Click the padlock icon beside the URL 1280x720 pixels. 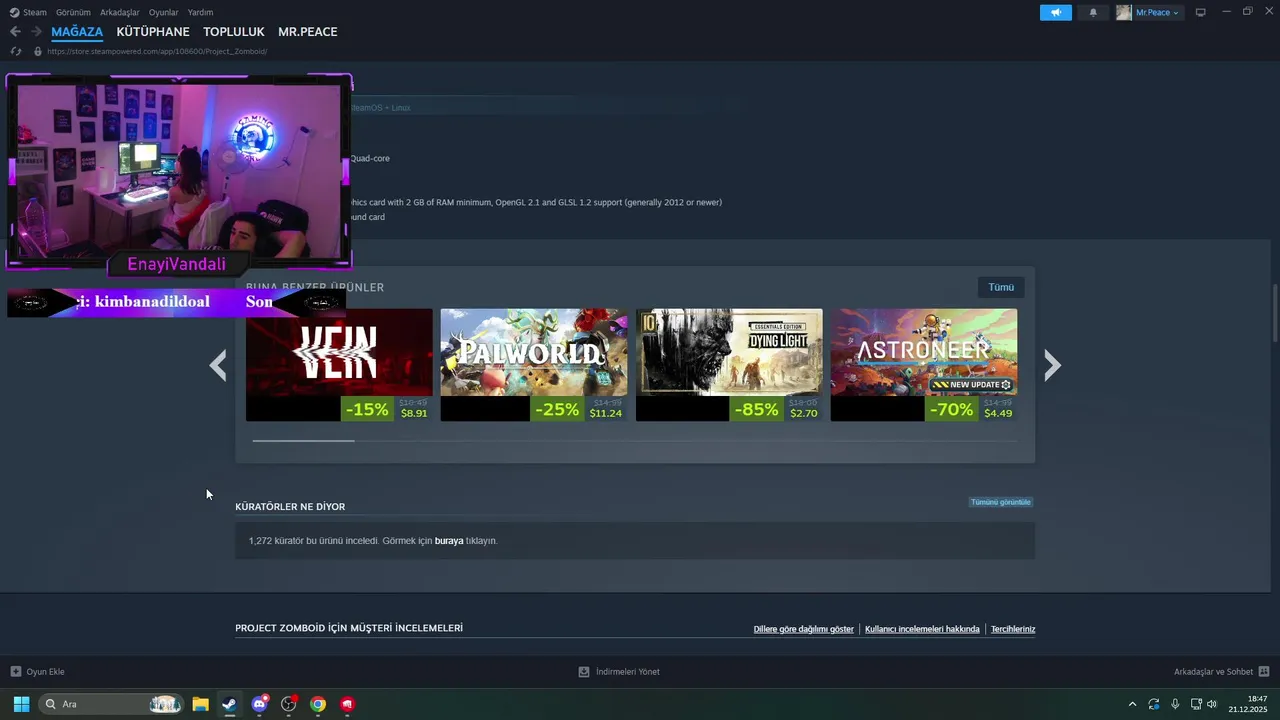[38, 51]
